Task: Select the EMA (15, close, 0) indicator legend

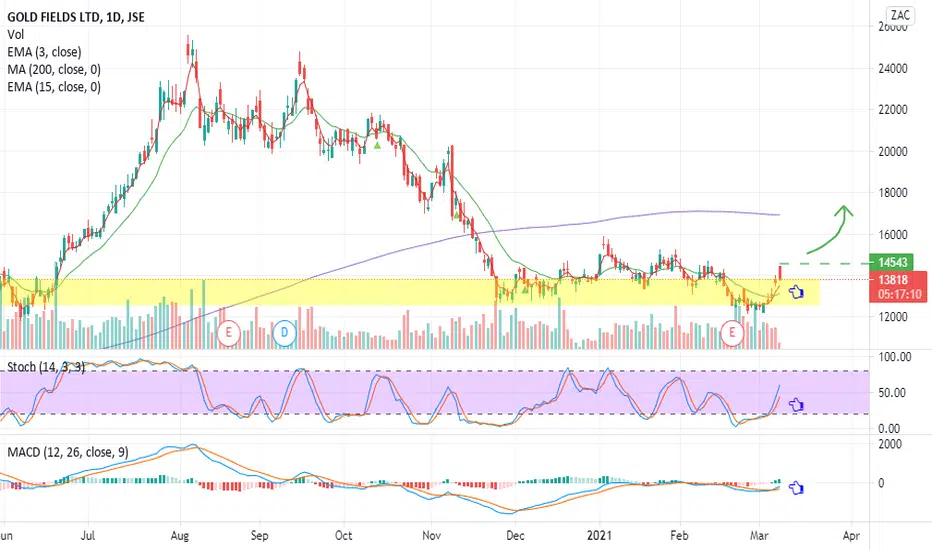Action: (54, 87)
